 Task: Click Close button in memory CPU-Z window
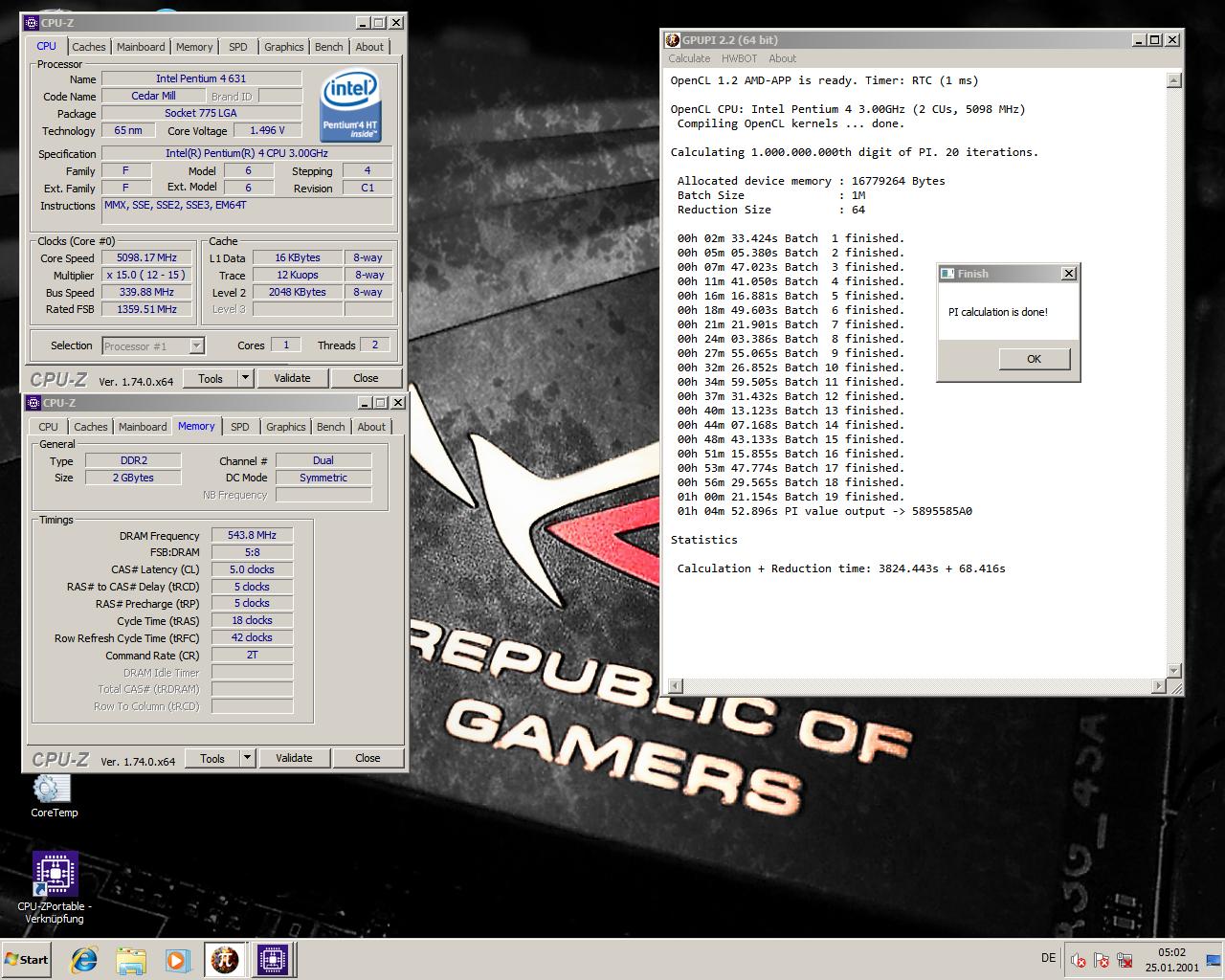[x=367, y=758]
